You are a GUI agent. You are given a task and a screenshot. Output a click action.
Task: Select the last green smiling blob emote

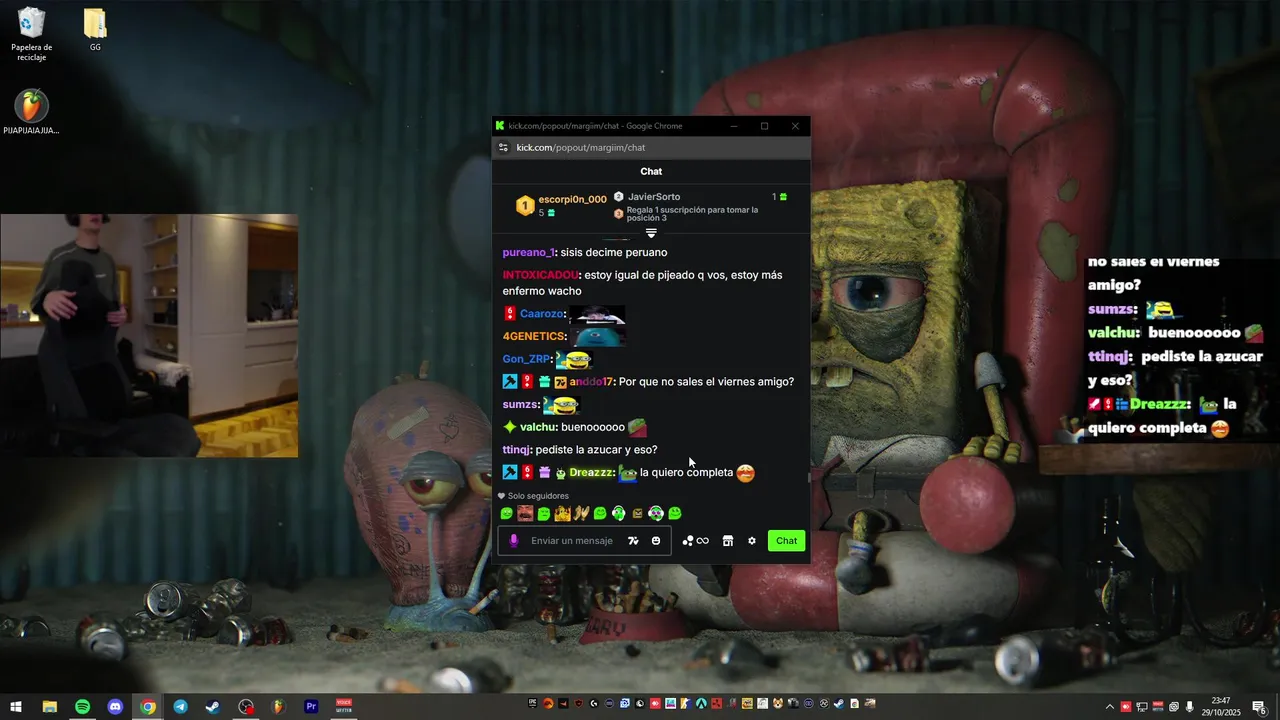(x=675, y=514)
